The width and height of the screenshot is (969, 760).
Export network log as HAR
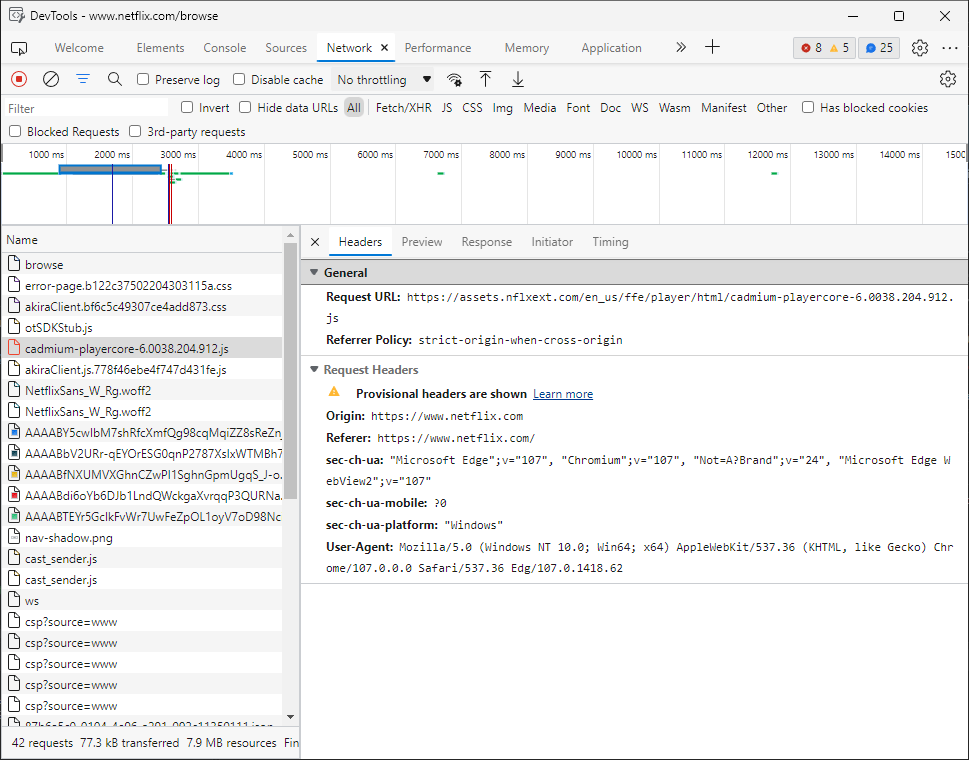(x=517, y=79)
